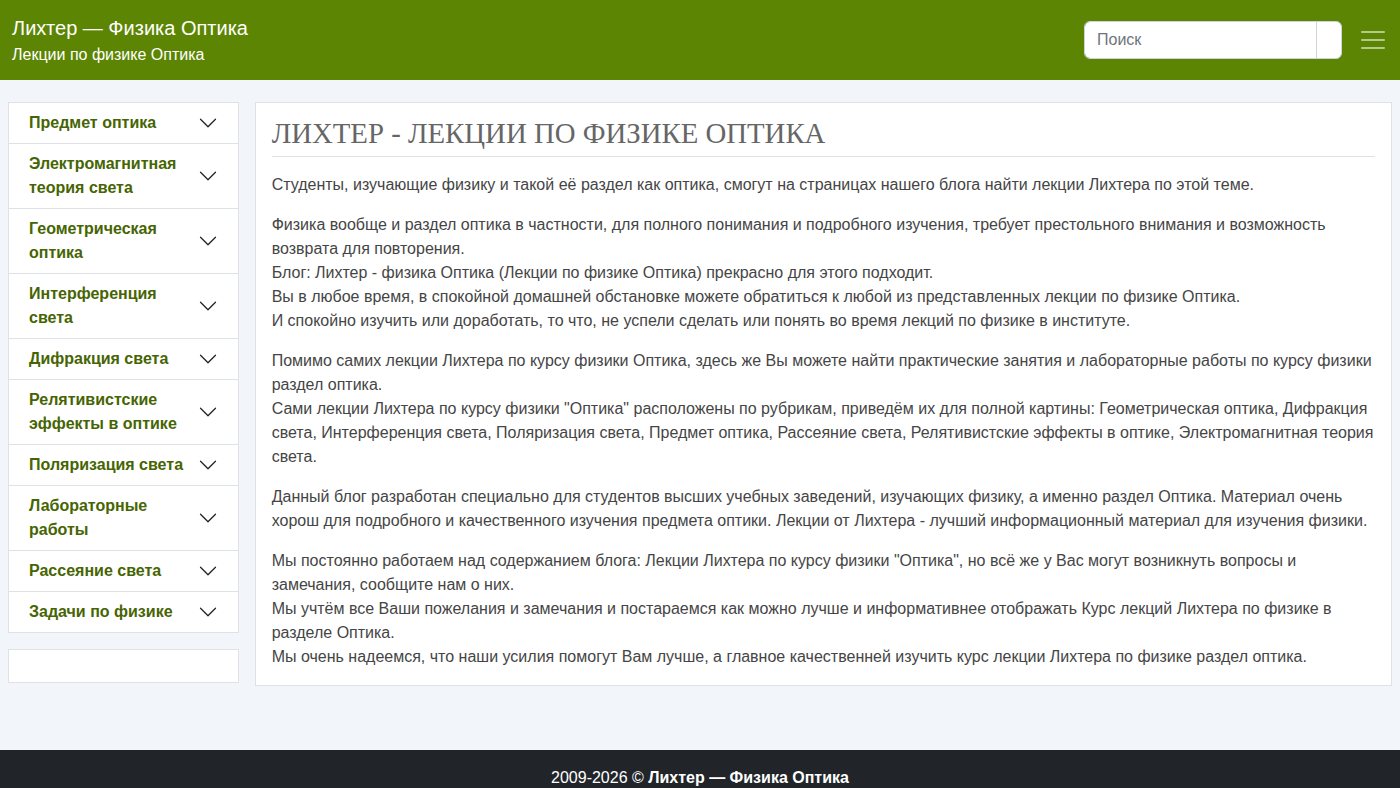
Task: Click the footer copyright text 2009-2026 ©
Action: pyautogui.click(x=597, y=777)
